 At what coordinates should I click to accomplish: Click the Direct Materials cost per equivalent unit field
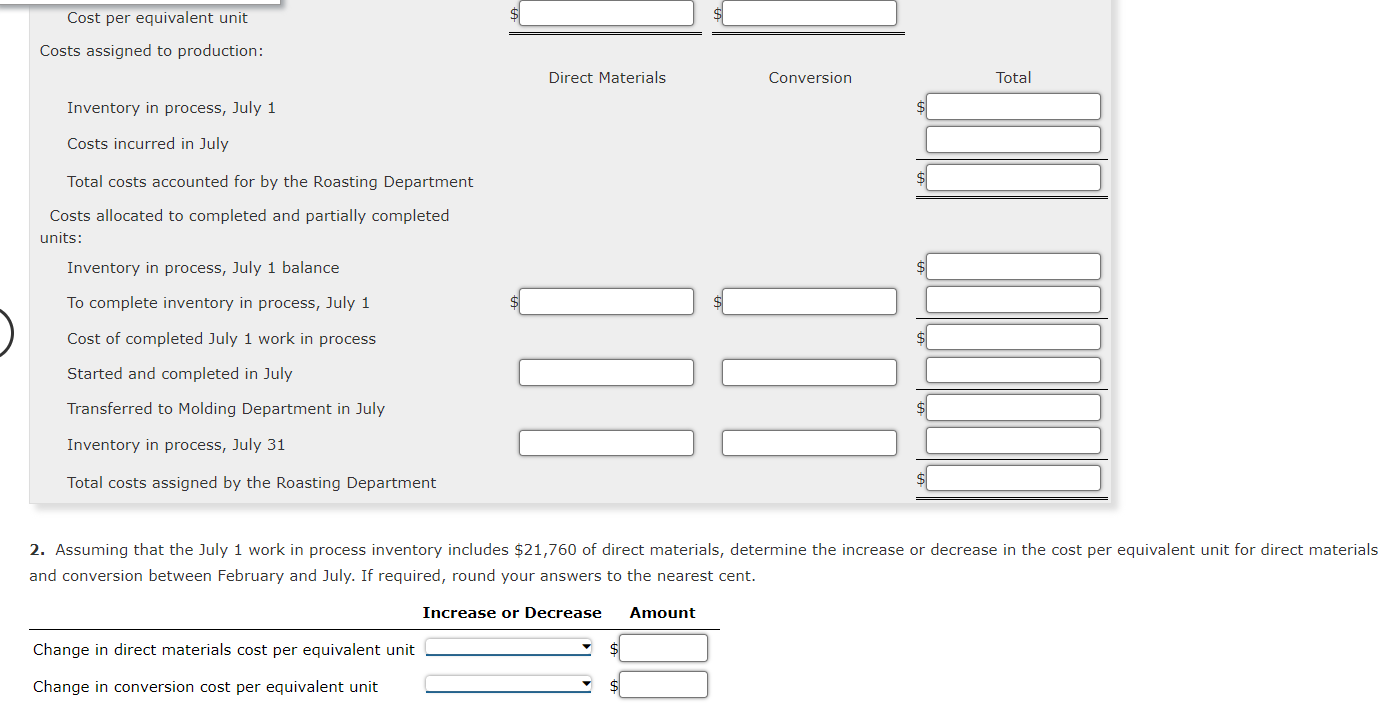[606, 12]
